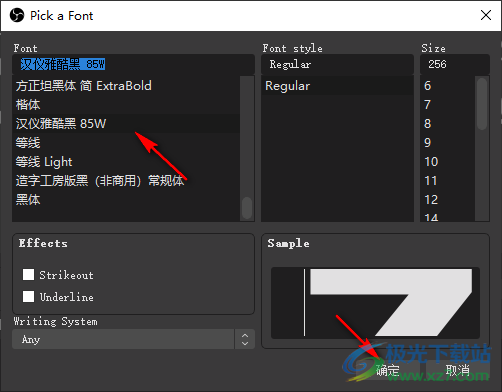Select size 12
Viewport: 502px width, 392px height.
(447, 200)
